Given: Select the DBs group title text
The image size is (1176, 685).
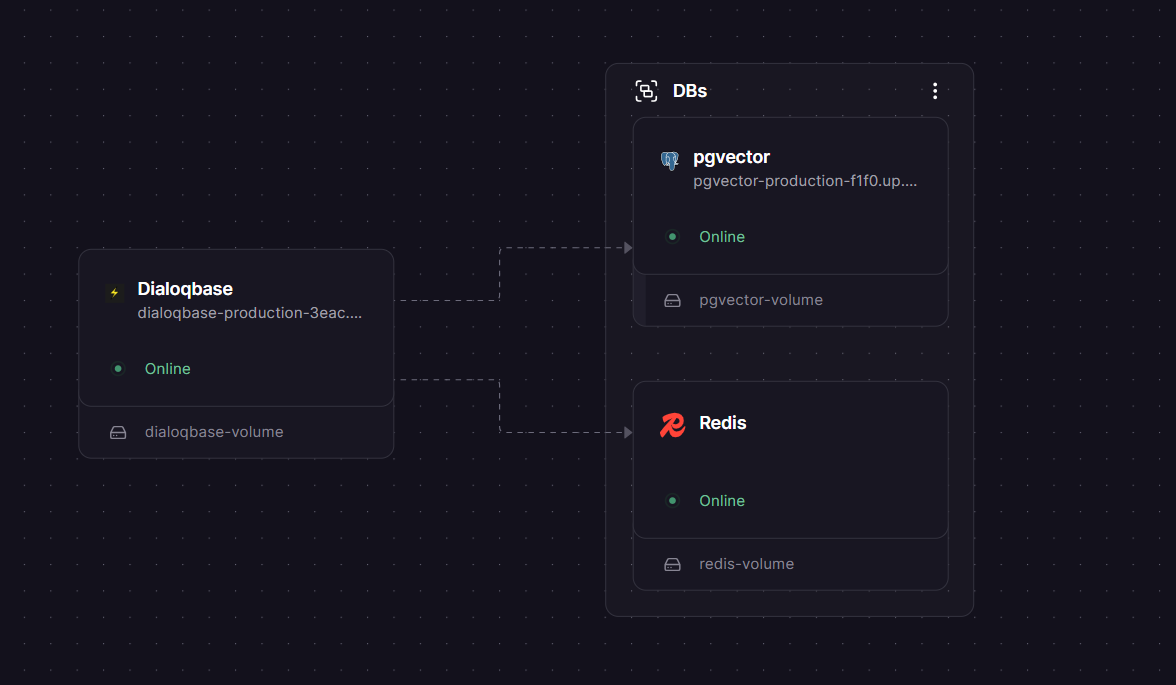Looking at the screenshot, I should (690, 90).
